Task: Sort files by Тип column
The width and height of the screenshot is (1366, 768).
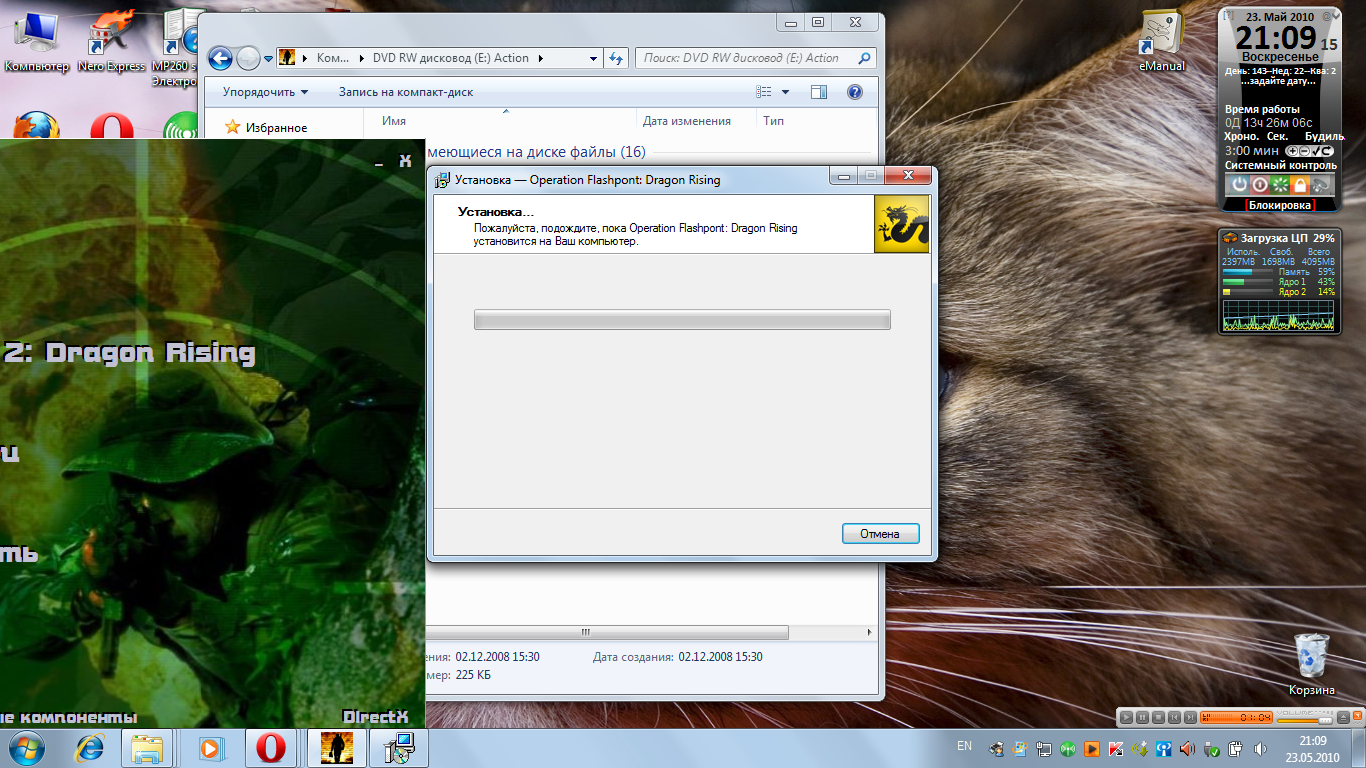Action: (x=773, y=121)
